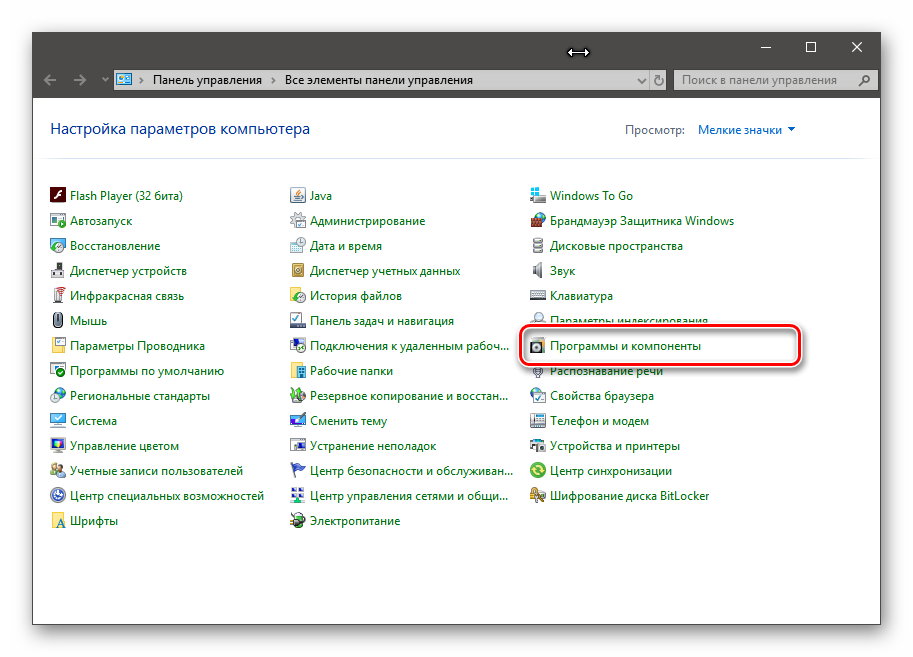This screenshot has width=913, height=657.
Task: Open the Java control panel icon
Action: point(297,196)
